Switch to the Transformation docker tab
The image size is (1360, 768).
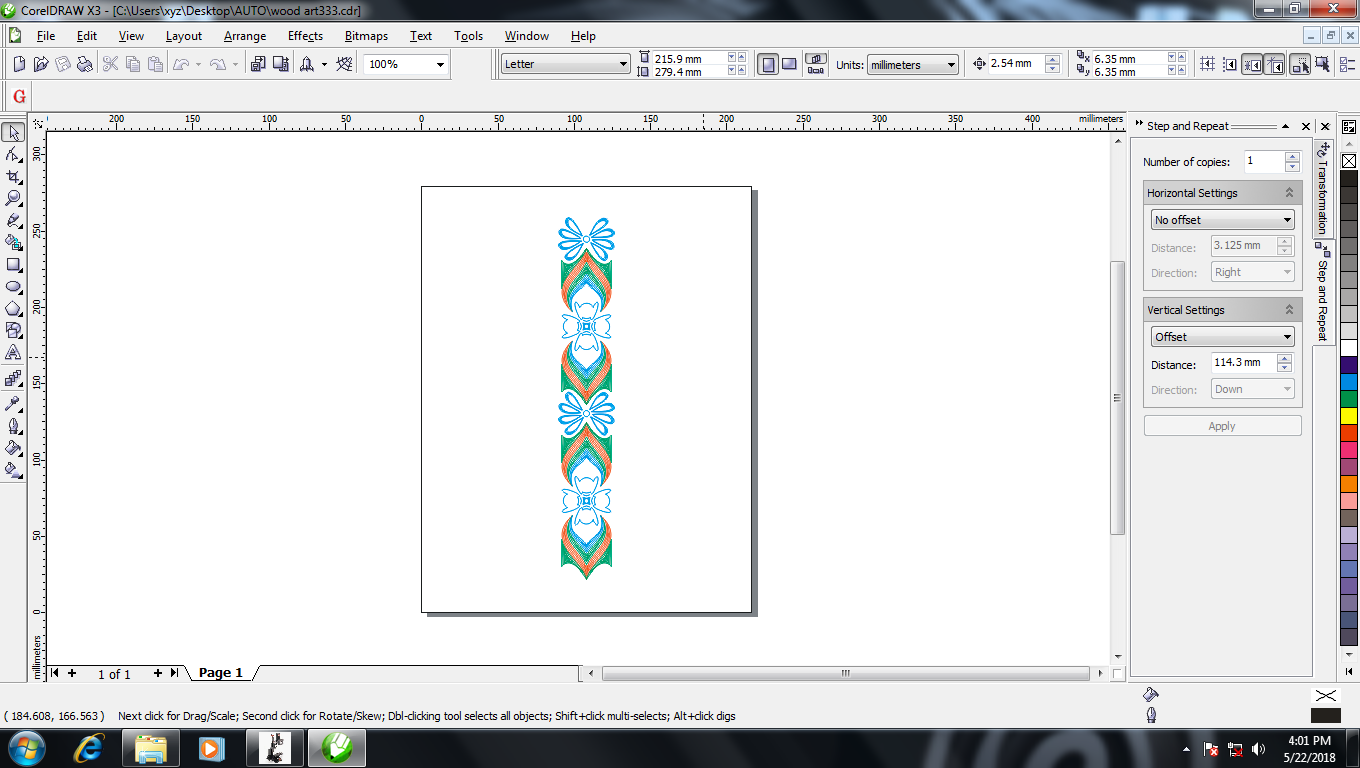click(x=1322, y=187)
